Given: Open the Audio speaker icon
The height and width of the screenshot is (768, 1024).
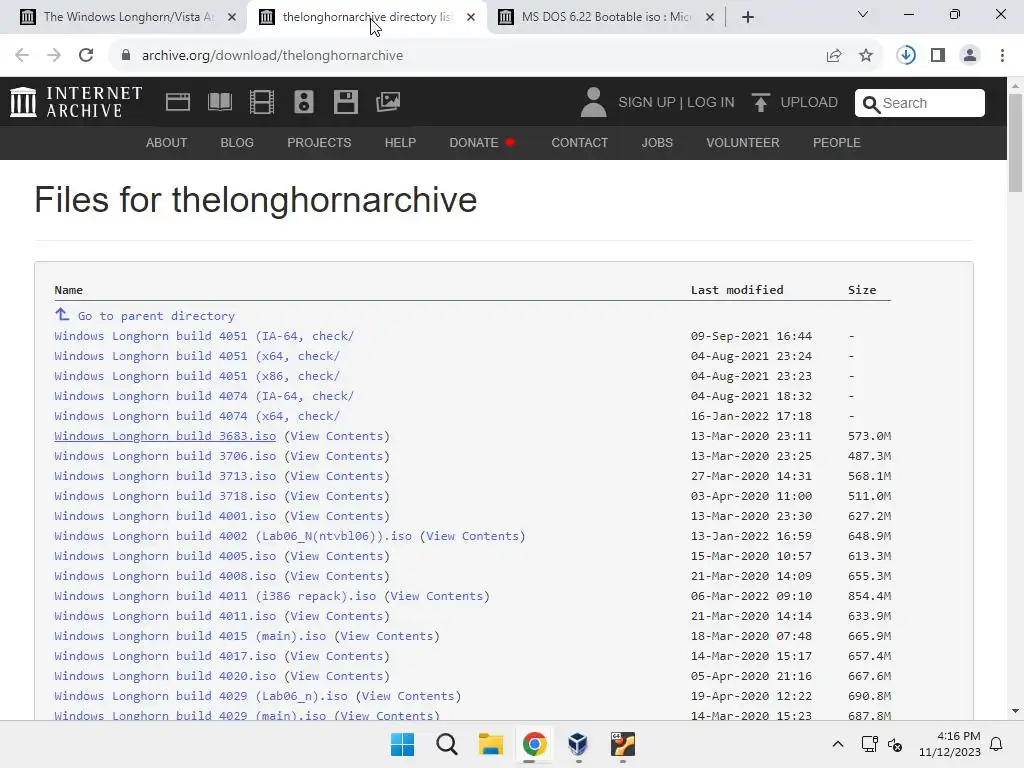Looking at the screenshot, I should 304,102.
